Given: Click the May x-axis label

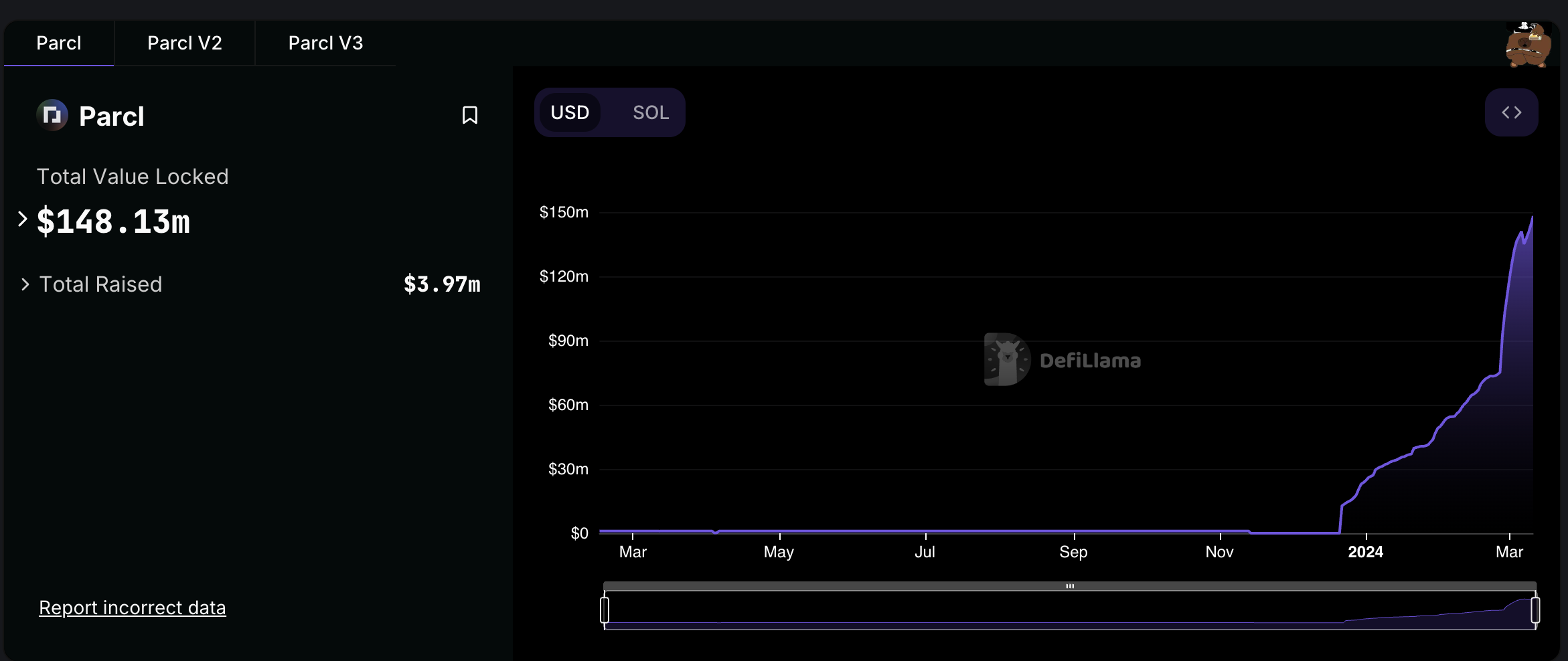Looking at the screenshot, I should (x=779, y=552).
